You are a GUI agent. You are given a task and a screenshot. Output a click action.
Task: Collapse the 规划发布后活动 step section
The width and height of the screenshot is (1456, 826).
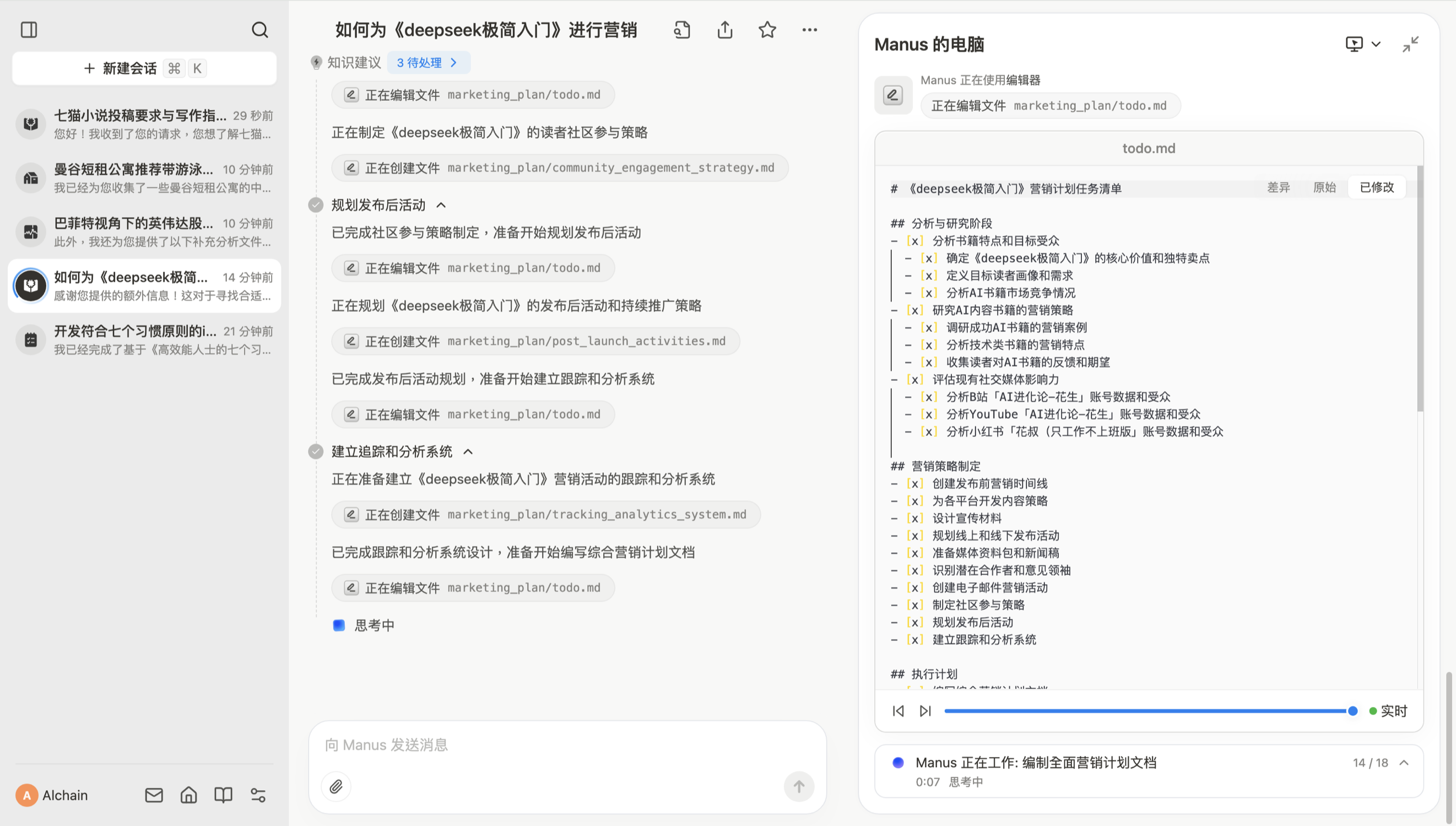(441, 205)
